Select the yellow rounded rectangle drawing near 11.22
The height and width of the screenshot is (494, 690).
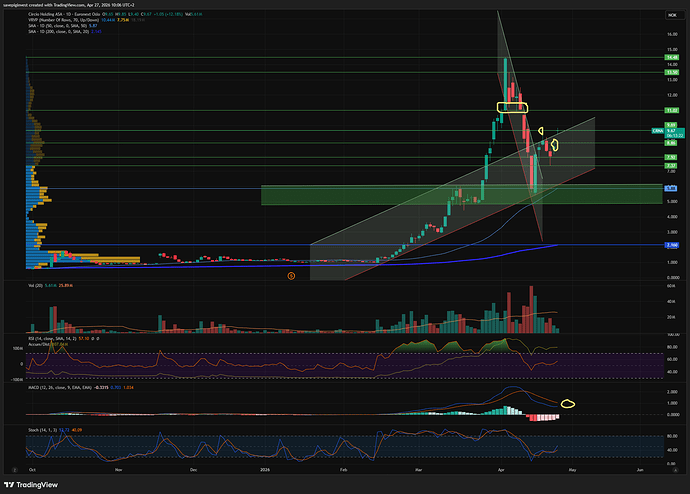point(511,106)
